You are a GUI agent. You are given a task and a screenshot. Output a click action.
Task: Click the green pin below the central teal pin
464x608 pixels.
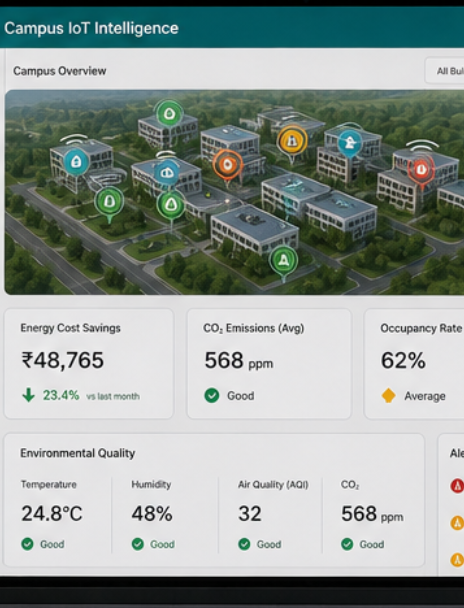tap(171, 205)
